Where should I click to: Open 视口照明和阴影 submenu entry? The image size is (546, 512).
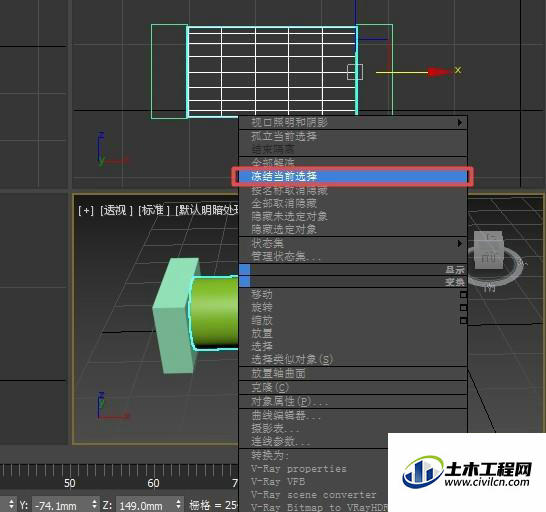pos(353,123)
